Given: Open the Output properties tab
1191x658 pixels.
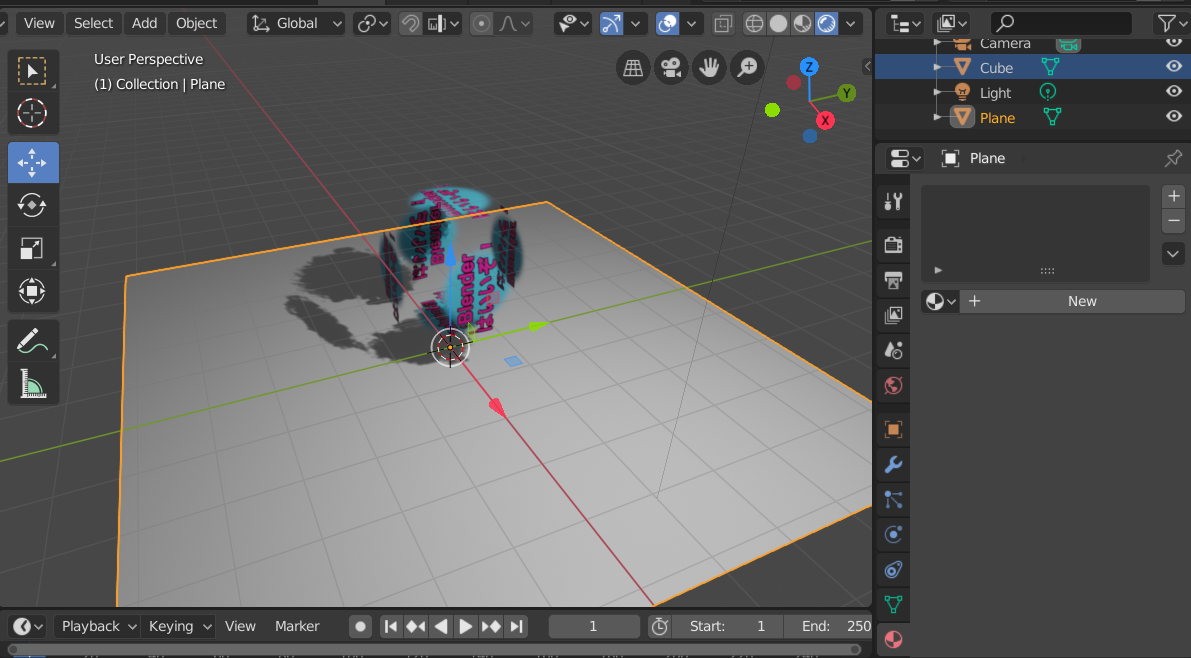Looking at the screenshot, I should (x=893, y=280).
